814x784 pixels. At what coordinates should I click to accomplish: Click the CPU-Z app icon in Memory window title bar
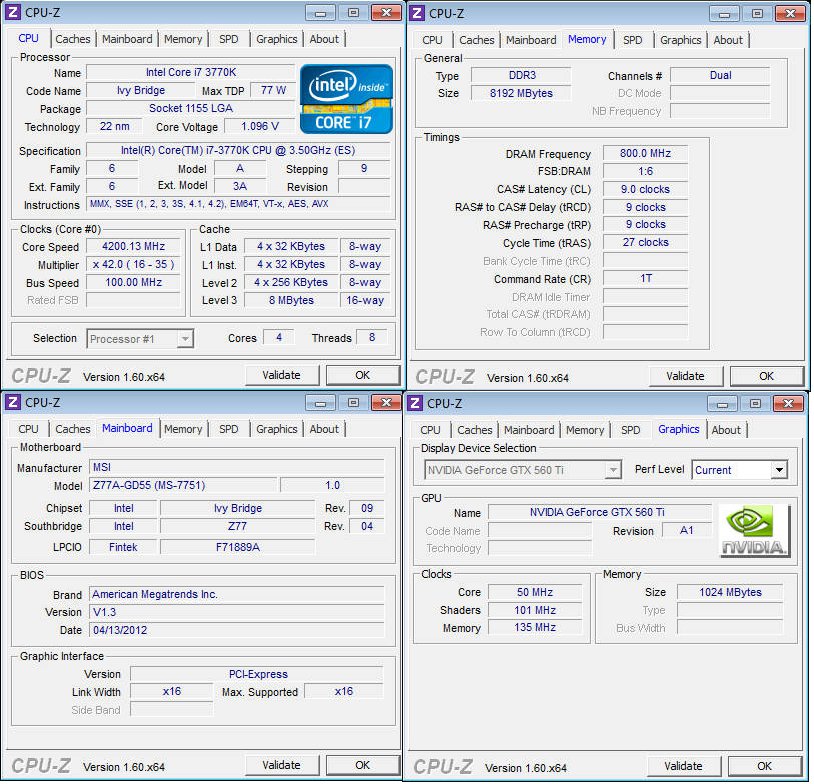[x=417, y=13]
